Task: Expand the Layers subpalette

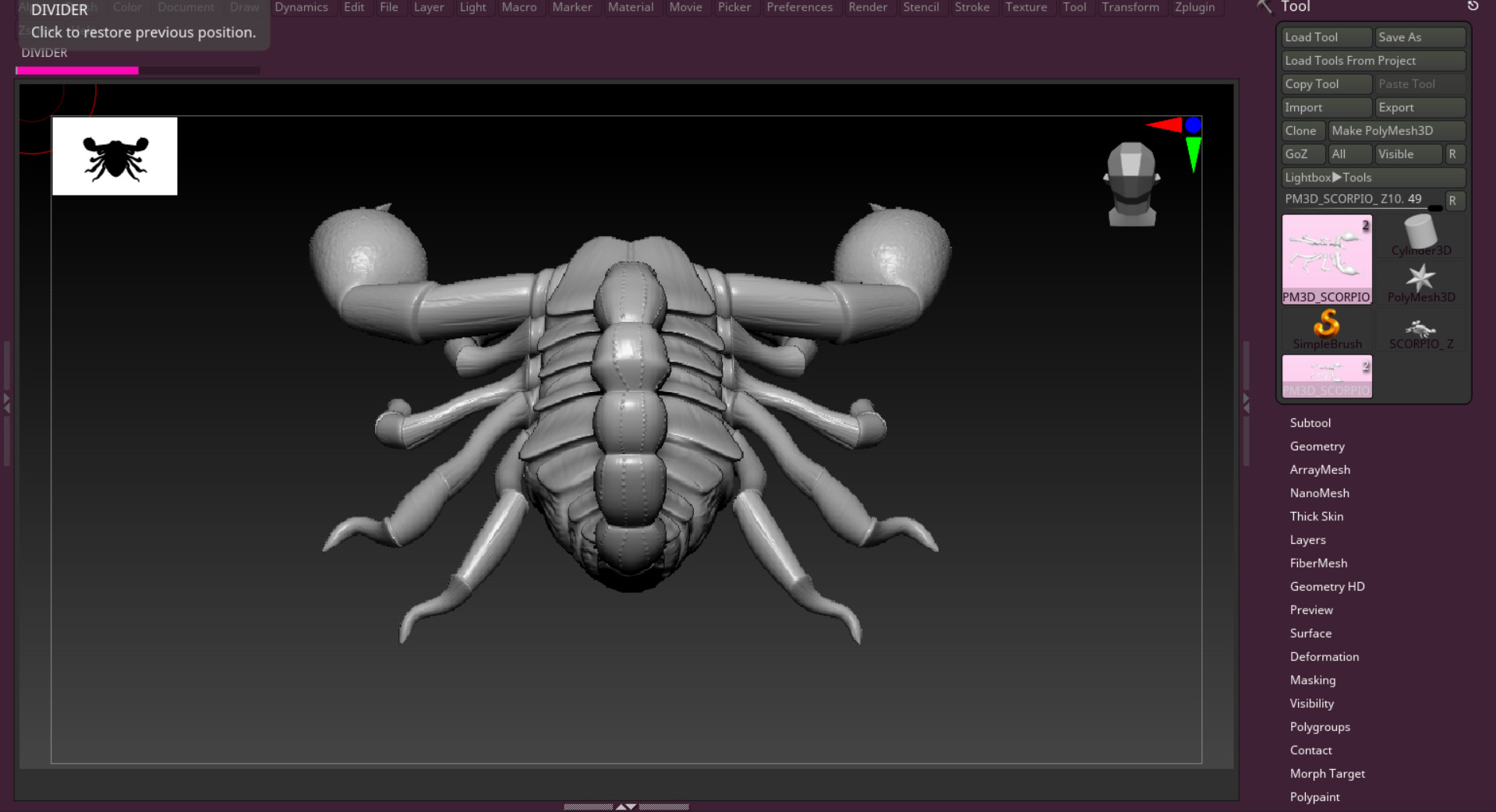Action: pyautogui.click(x=1307, y=540)
